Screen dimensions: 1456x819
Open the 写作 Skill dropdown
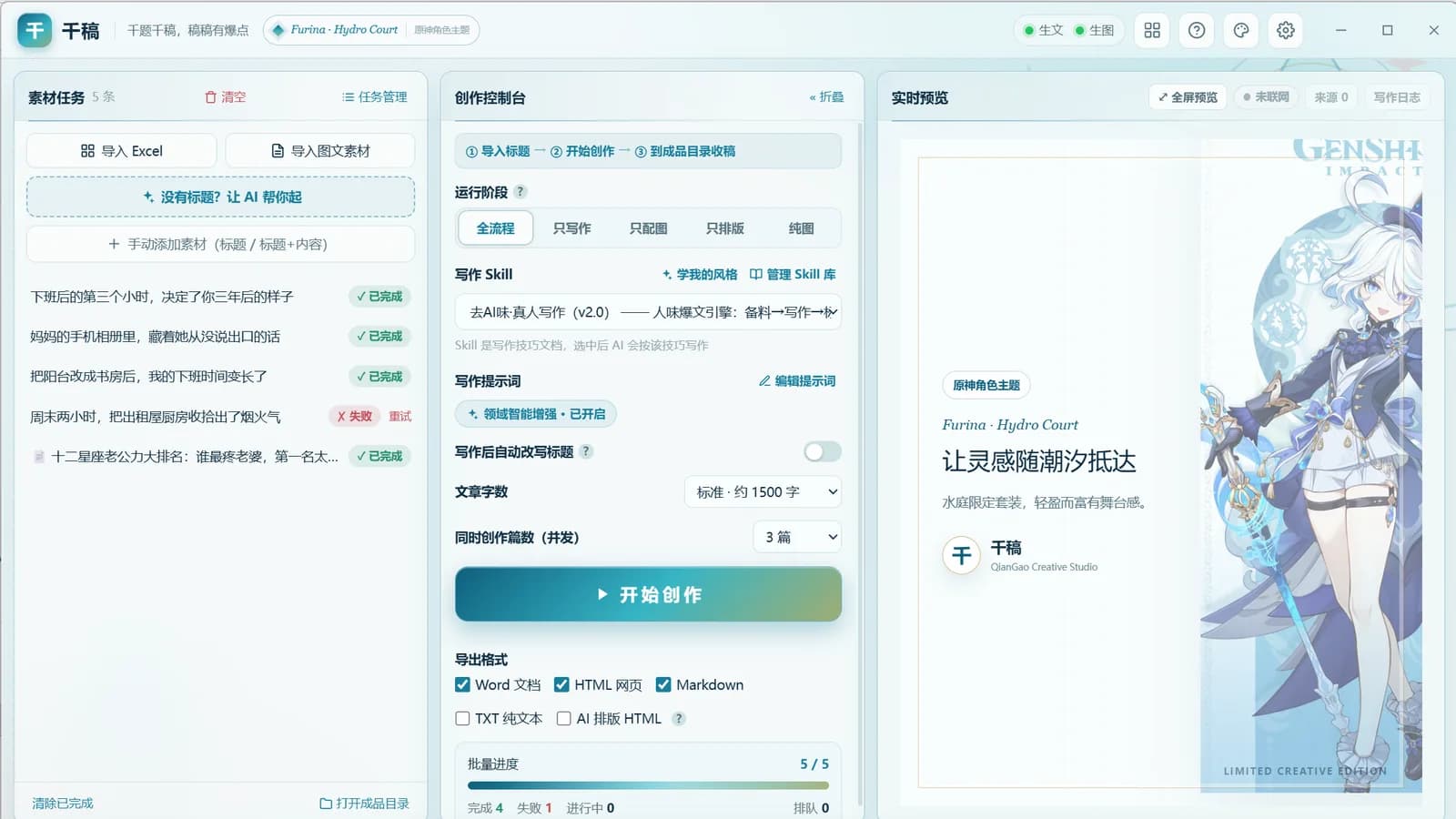click(x=648, y=312)
